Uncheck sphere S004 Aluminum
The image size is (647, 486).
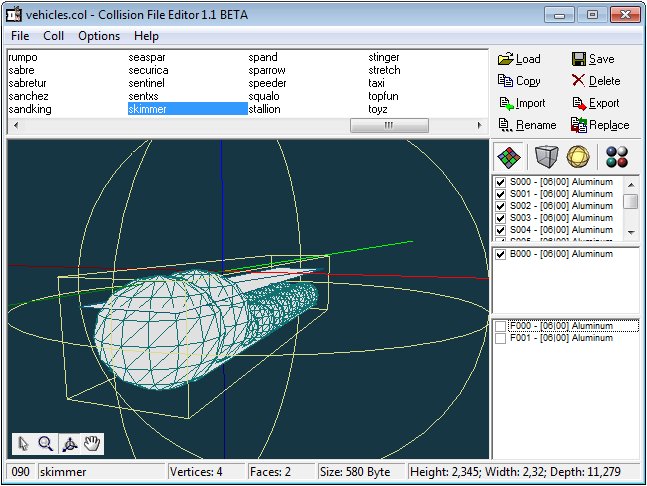coord(501,230)
